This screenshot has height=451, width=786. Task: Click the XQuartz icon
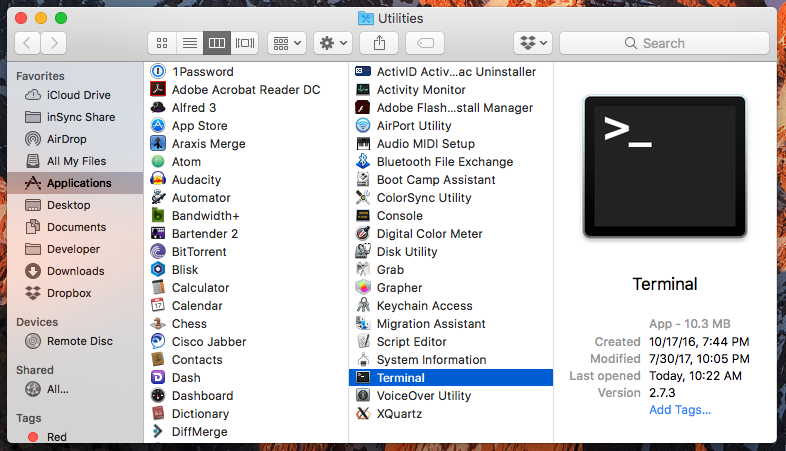(363, 413)
